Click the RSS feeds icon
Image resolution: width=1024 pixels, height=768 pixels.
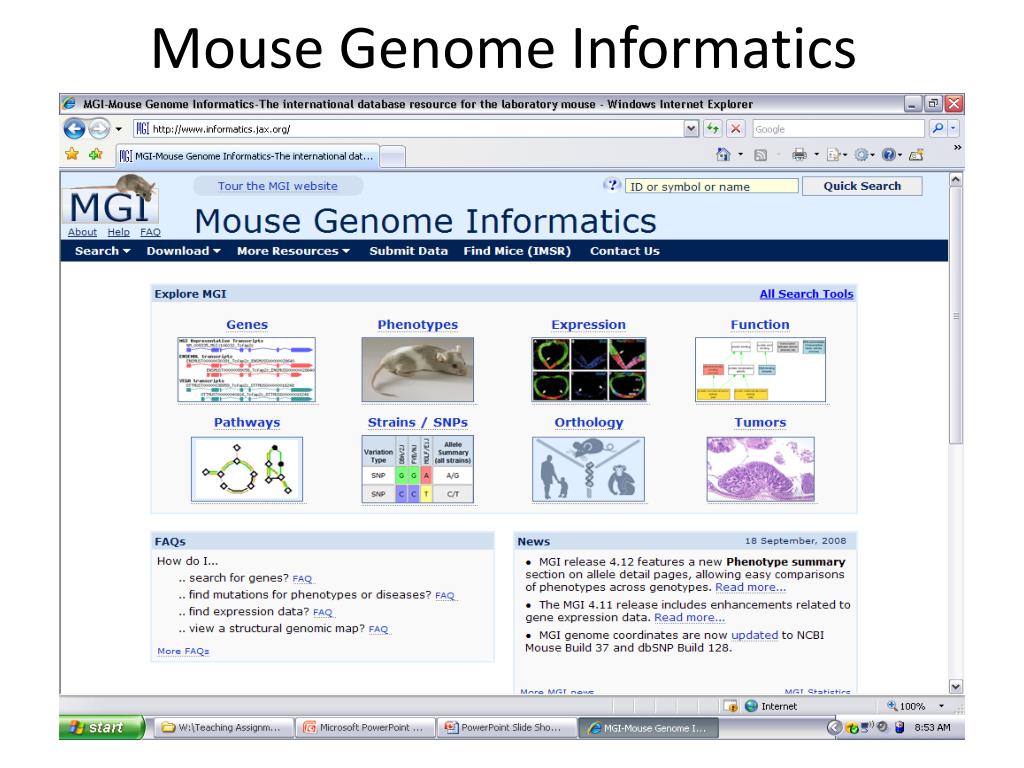760,155
